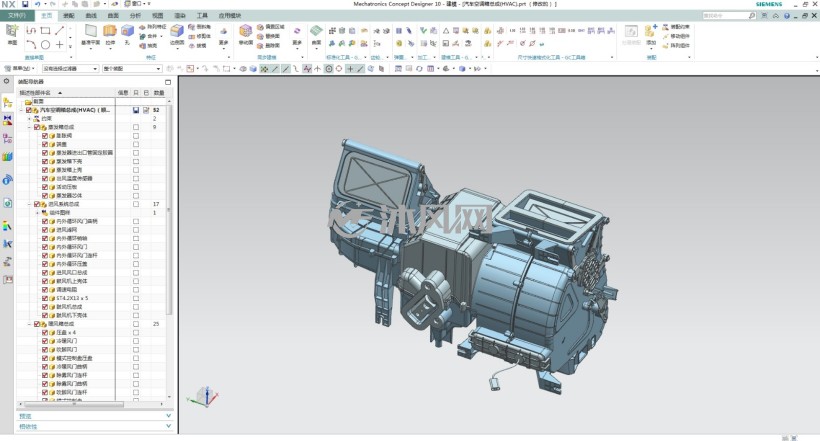
Task: Switch to the 曲线 ribbon tab
Action: [x=91, y=16]
